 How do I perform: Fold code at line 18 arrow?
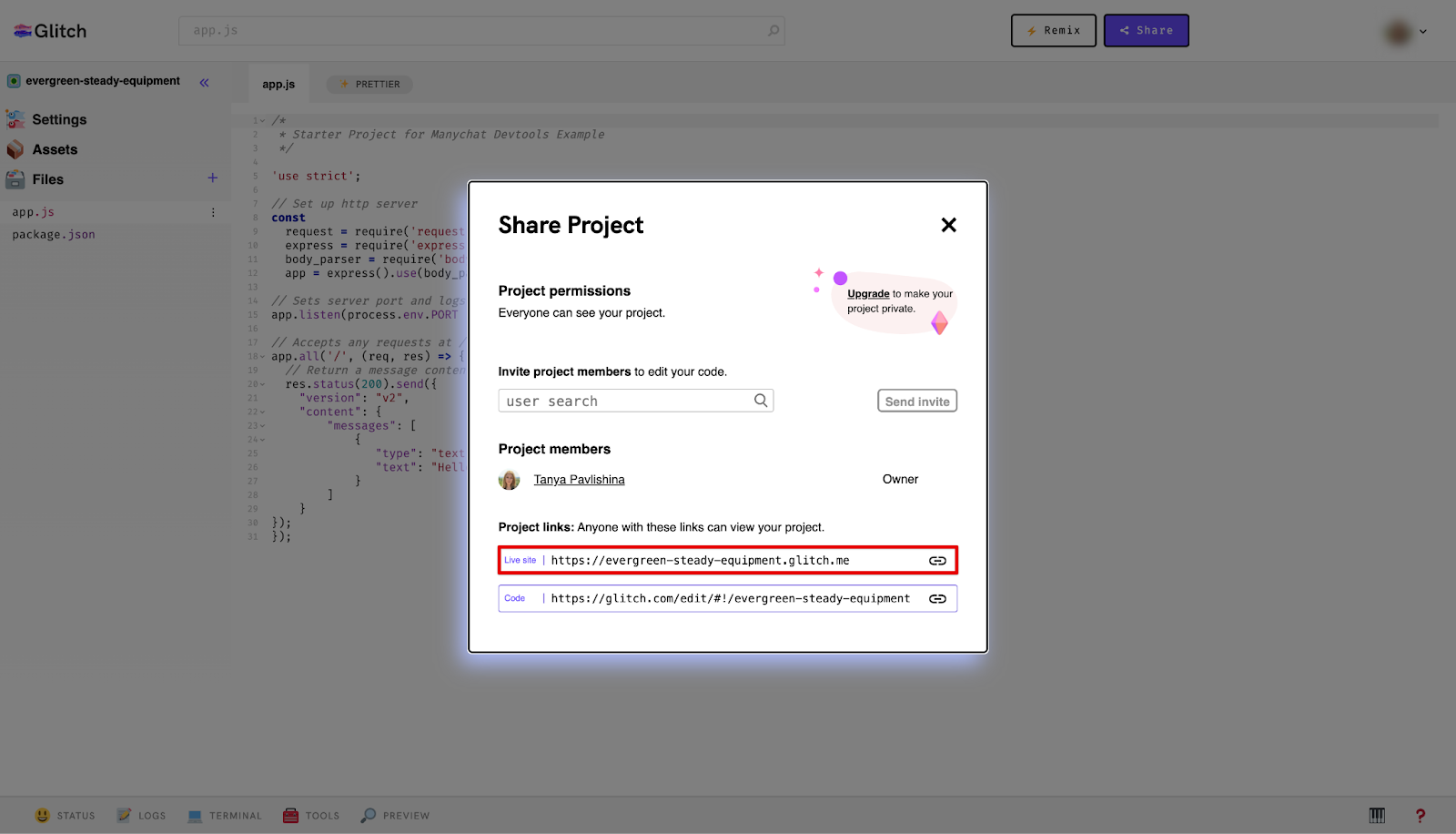click(263, 357)
